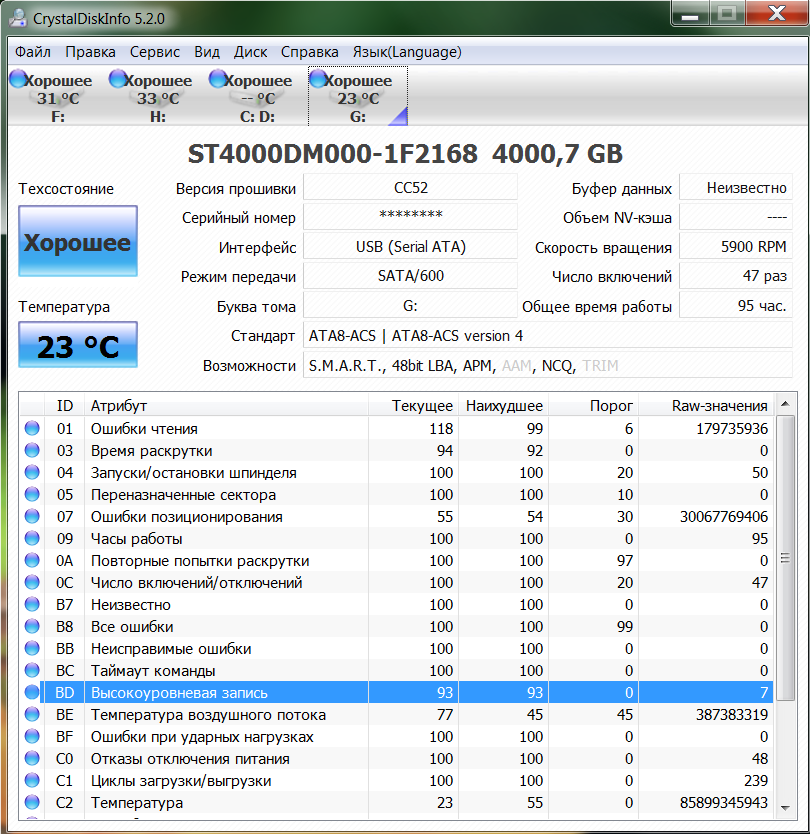
Task: Open the Файл menu
Action: click(33, 52)
